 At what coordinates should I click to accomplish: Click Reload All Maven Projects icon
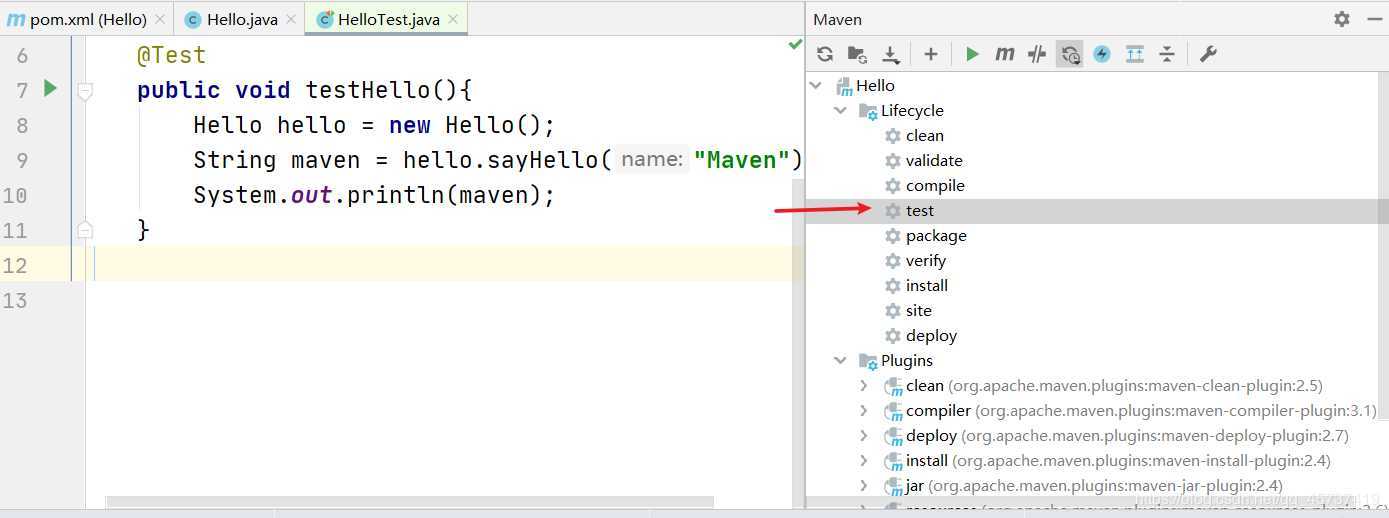click(x=825, y=54)
